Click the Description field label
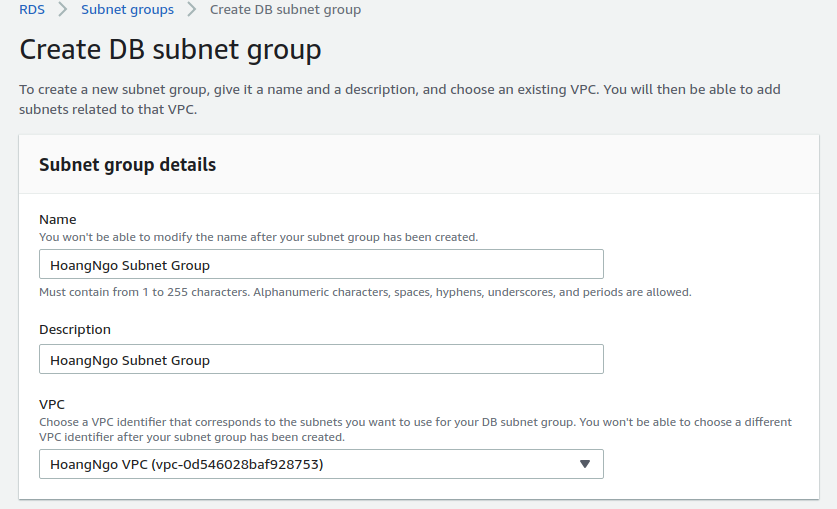This screenshot has height=509, width=837. [x=75, y=329]
